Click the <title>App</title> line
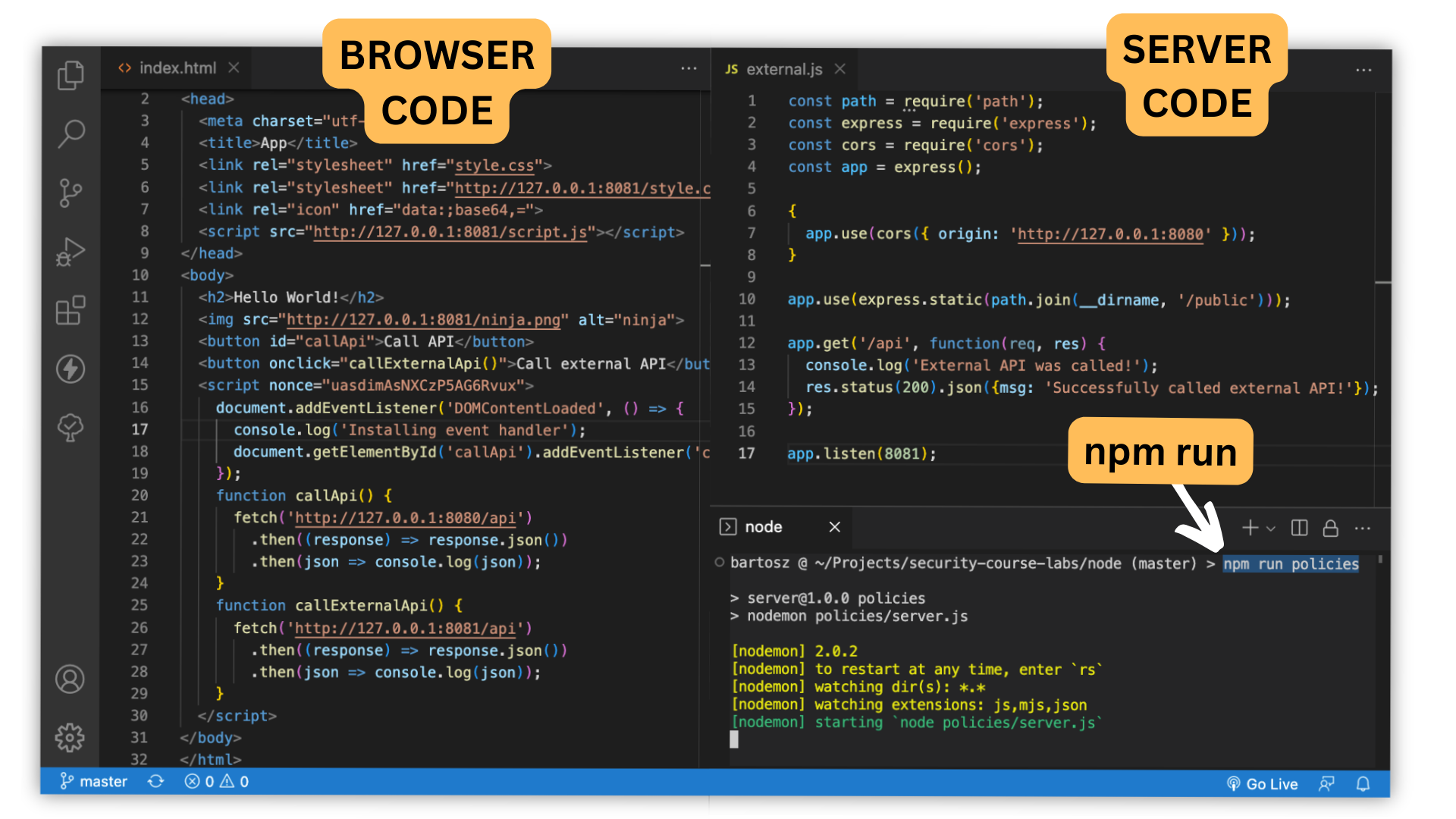This screenshot has height=819, width=1456. pos(278,143)
